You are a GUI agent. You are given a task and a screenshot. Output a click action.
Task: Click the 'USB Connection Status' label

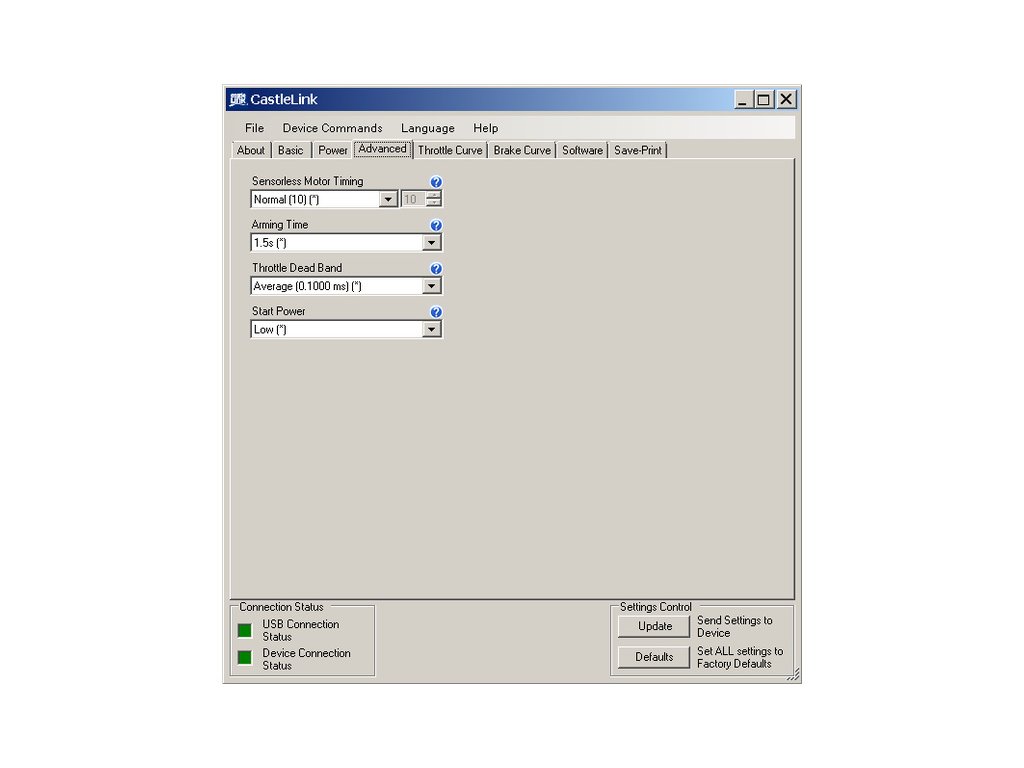[300, 630]
